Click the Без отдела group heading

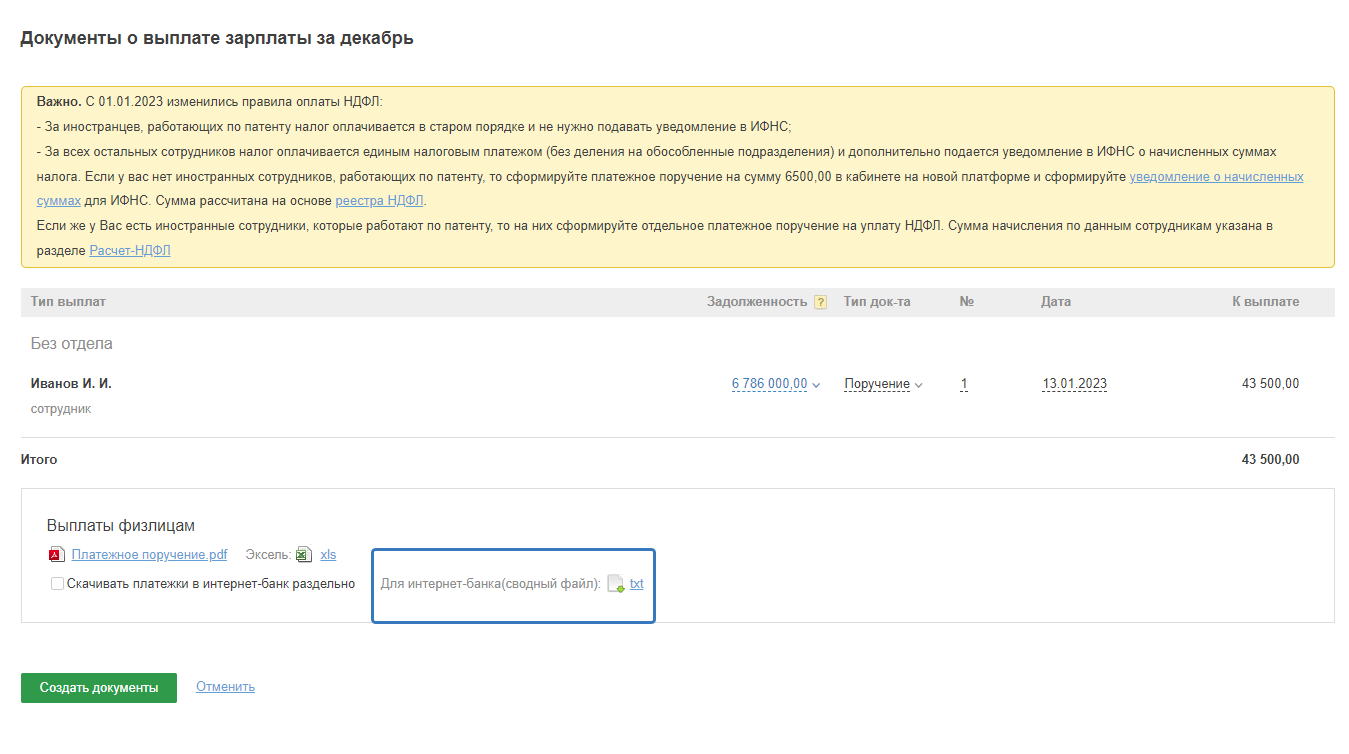[72, 343]
